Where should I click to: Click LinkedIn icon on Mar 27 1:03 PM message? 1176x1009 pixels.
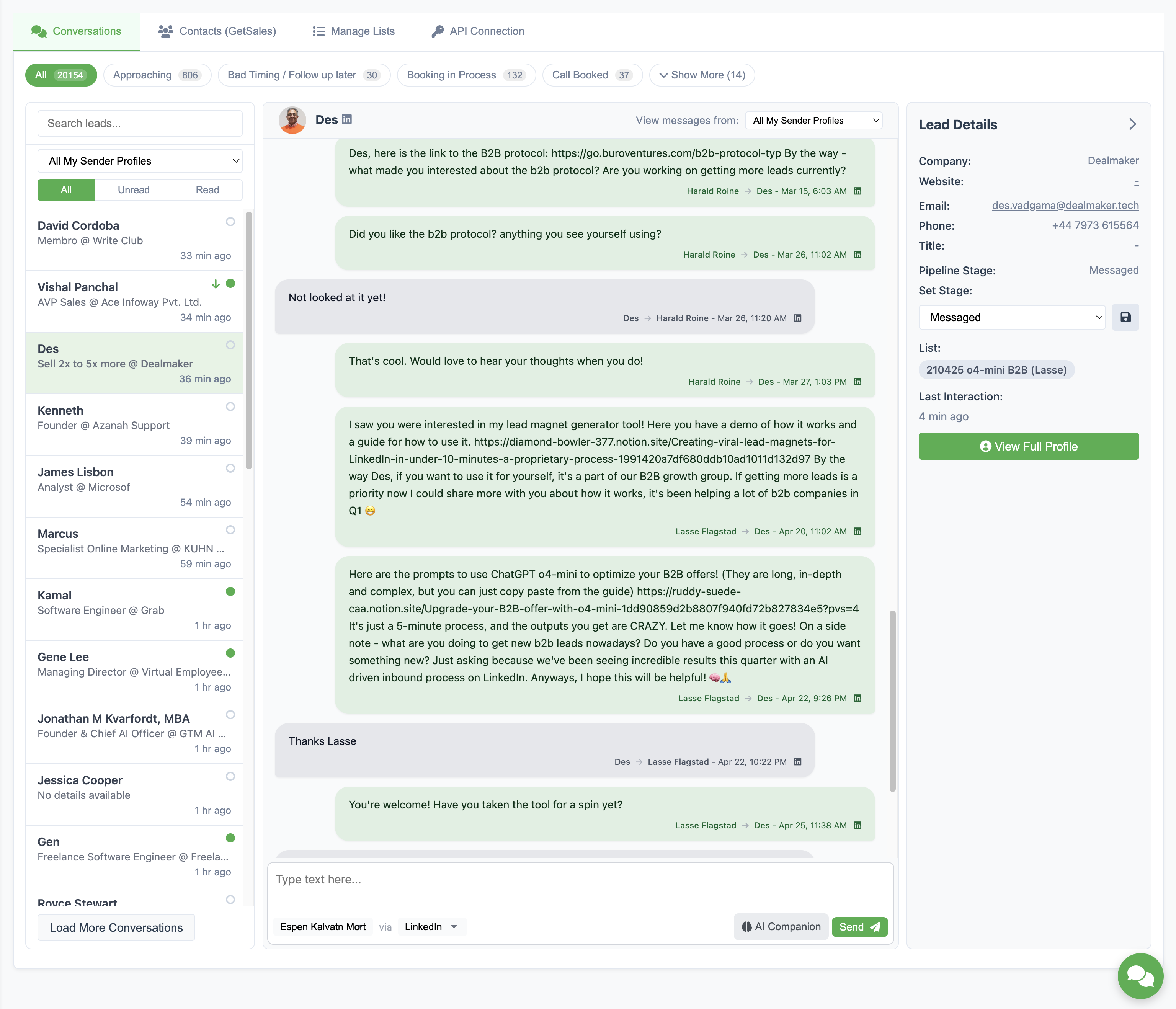857,382
